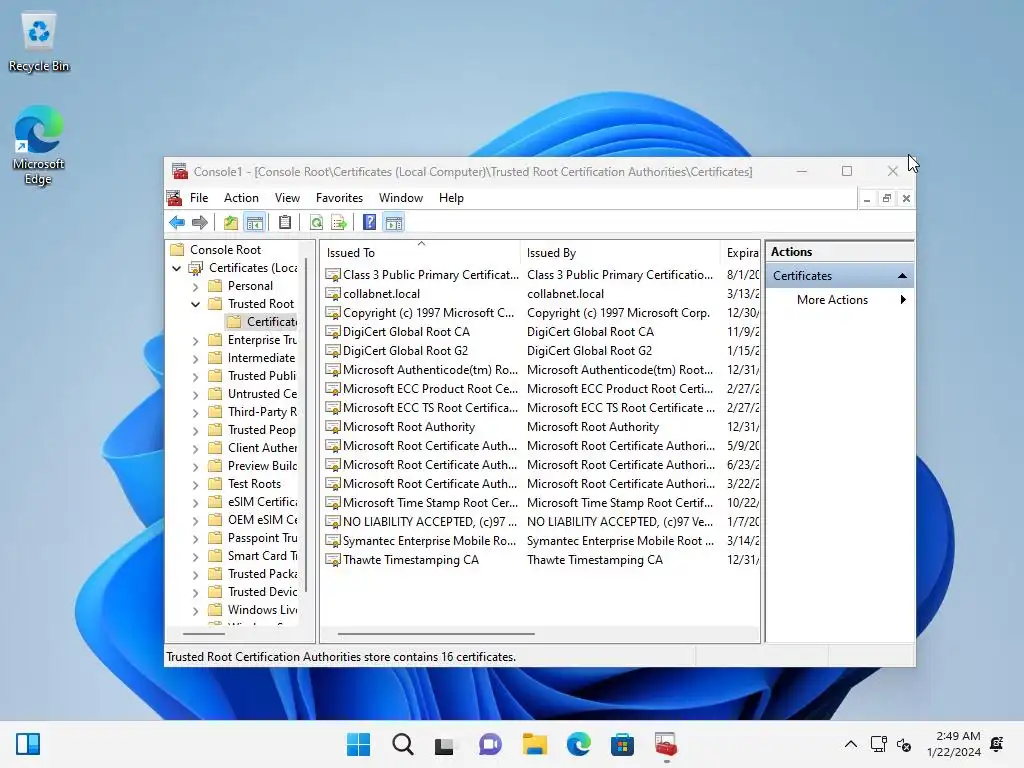Open Recycle Bin desktop icon
This screenshot has width=1024, height=768.
(39, 42)
